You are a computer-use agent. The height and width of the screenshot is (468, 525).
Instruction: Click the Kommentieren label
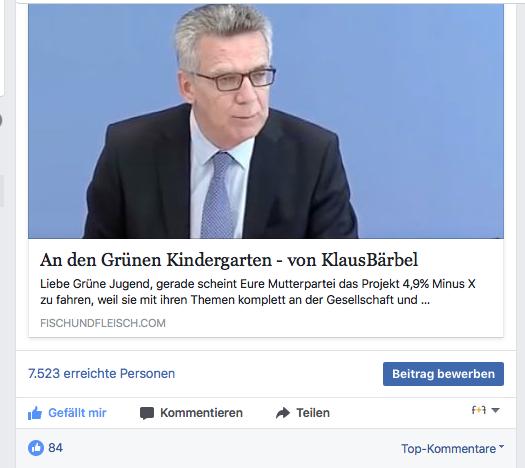click(x=201, y=413)
